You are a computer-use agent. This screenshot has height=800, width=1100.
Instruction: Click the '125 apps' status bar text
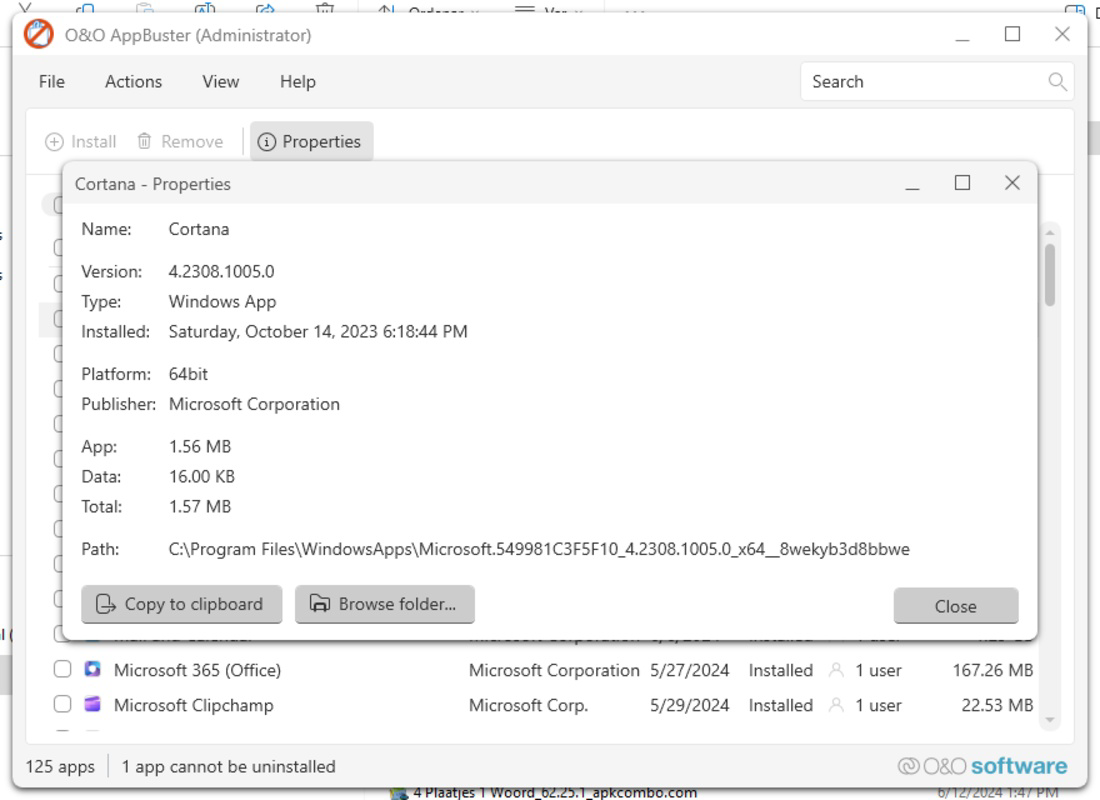(60, 766)
